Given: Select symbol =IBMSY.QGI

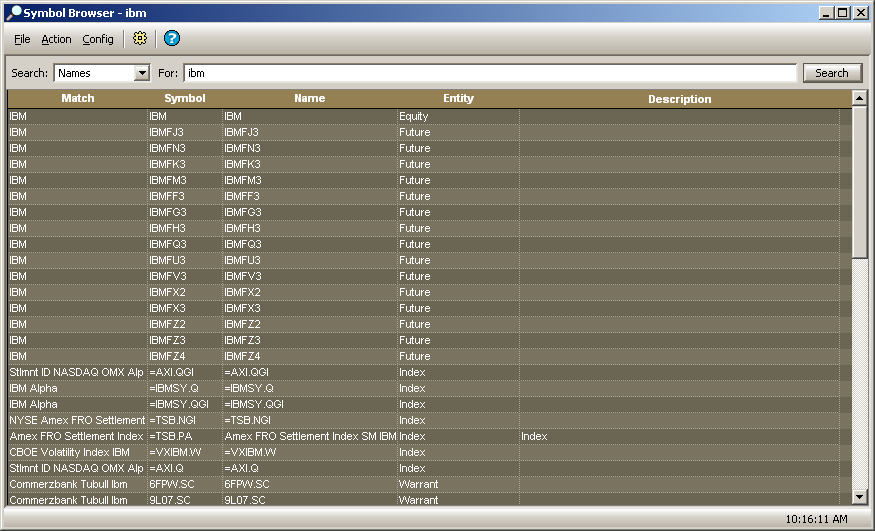Looking at the screenshot, I should [185, 404].
